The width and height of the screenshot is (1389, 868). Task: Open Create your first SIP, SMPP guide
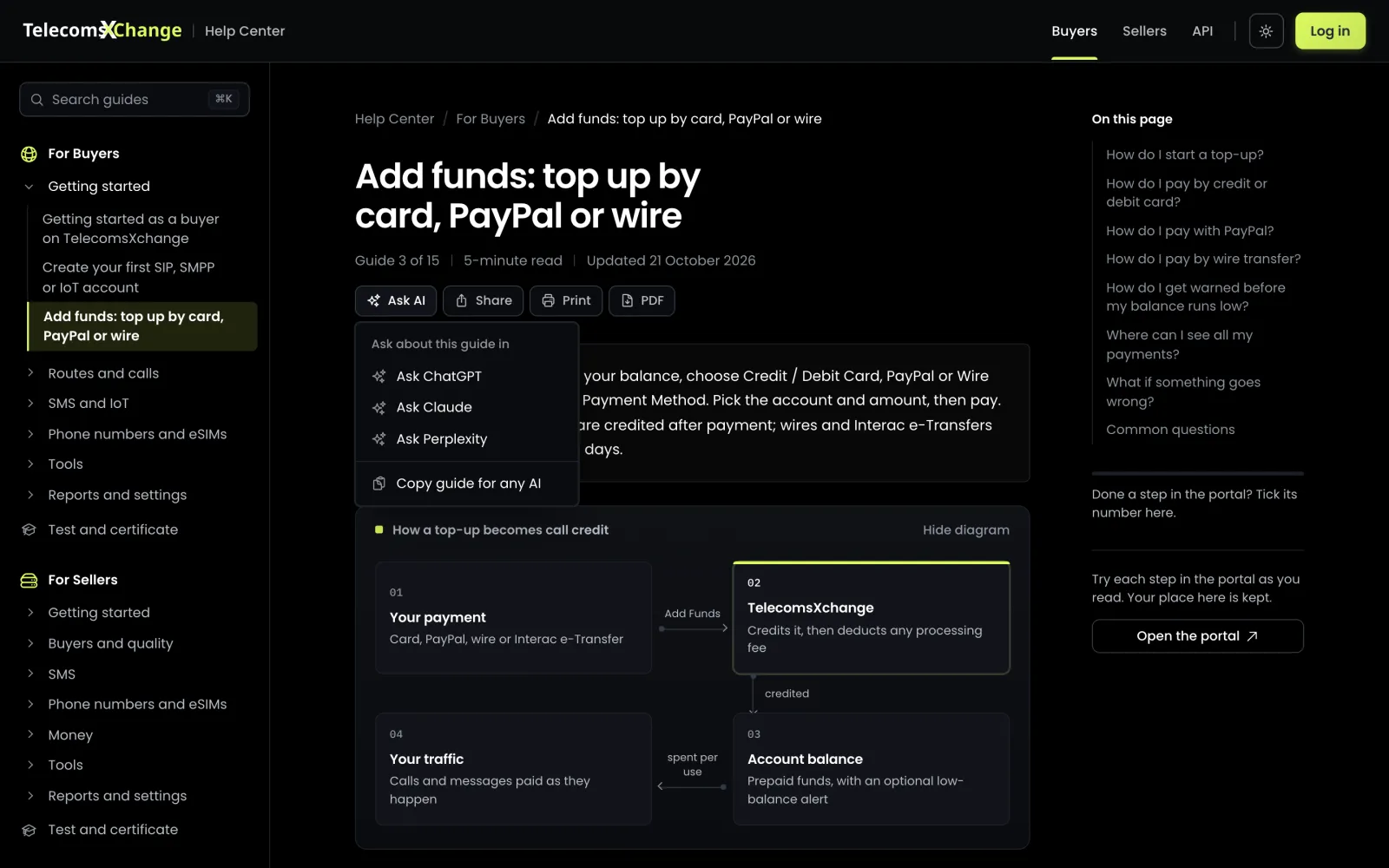tap(128, 278)
